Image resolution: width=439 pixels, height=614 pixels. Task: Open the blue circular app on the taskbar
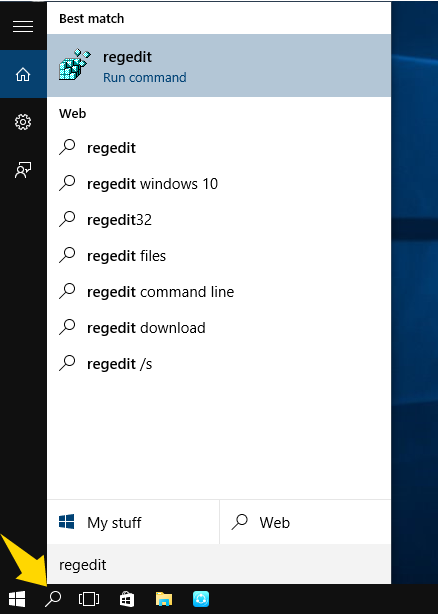pos(201,599)
